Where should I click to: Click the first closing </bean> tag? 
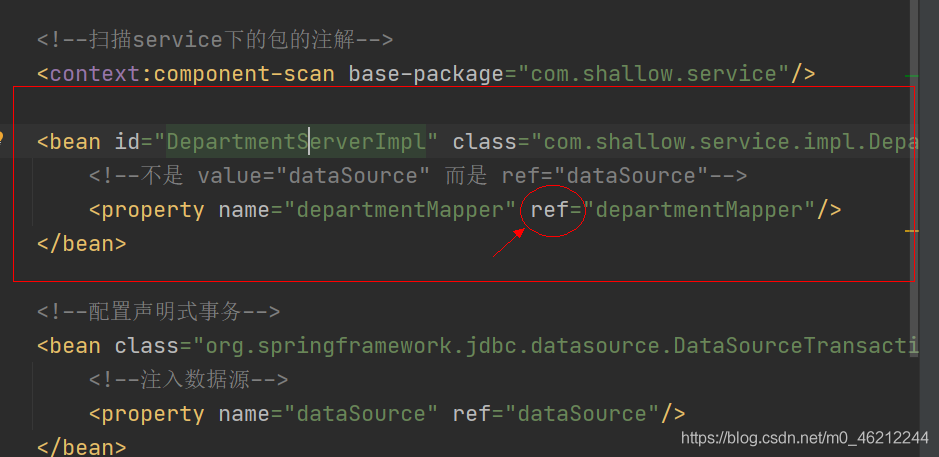point(81,243)
